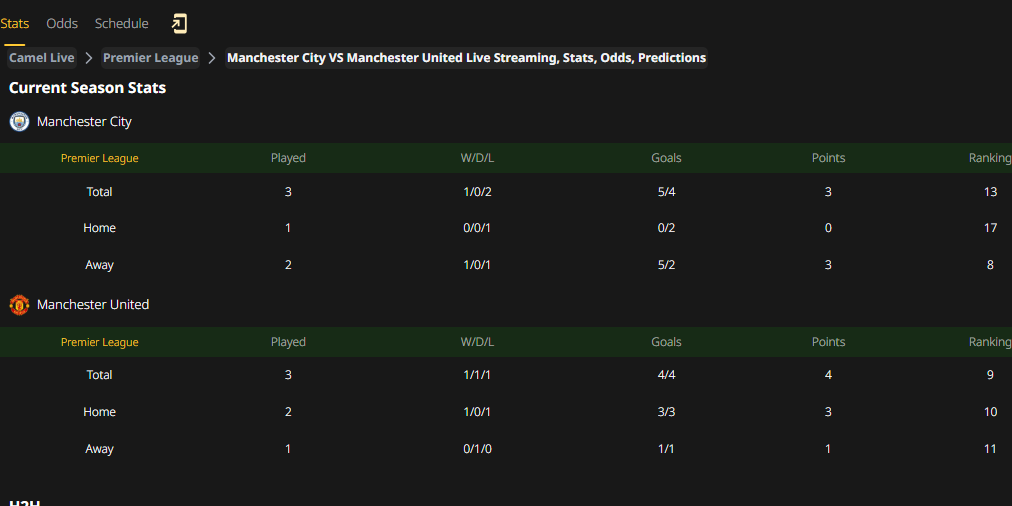1012x506 pixels.
Task: Switch to the Stats tab
Action: pos(14,24)
